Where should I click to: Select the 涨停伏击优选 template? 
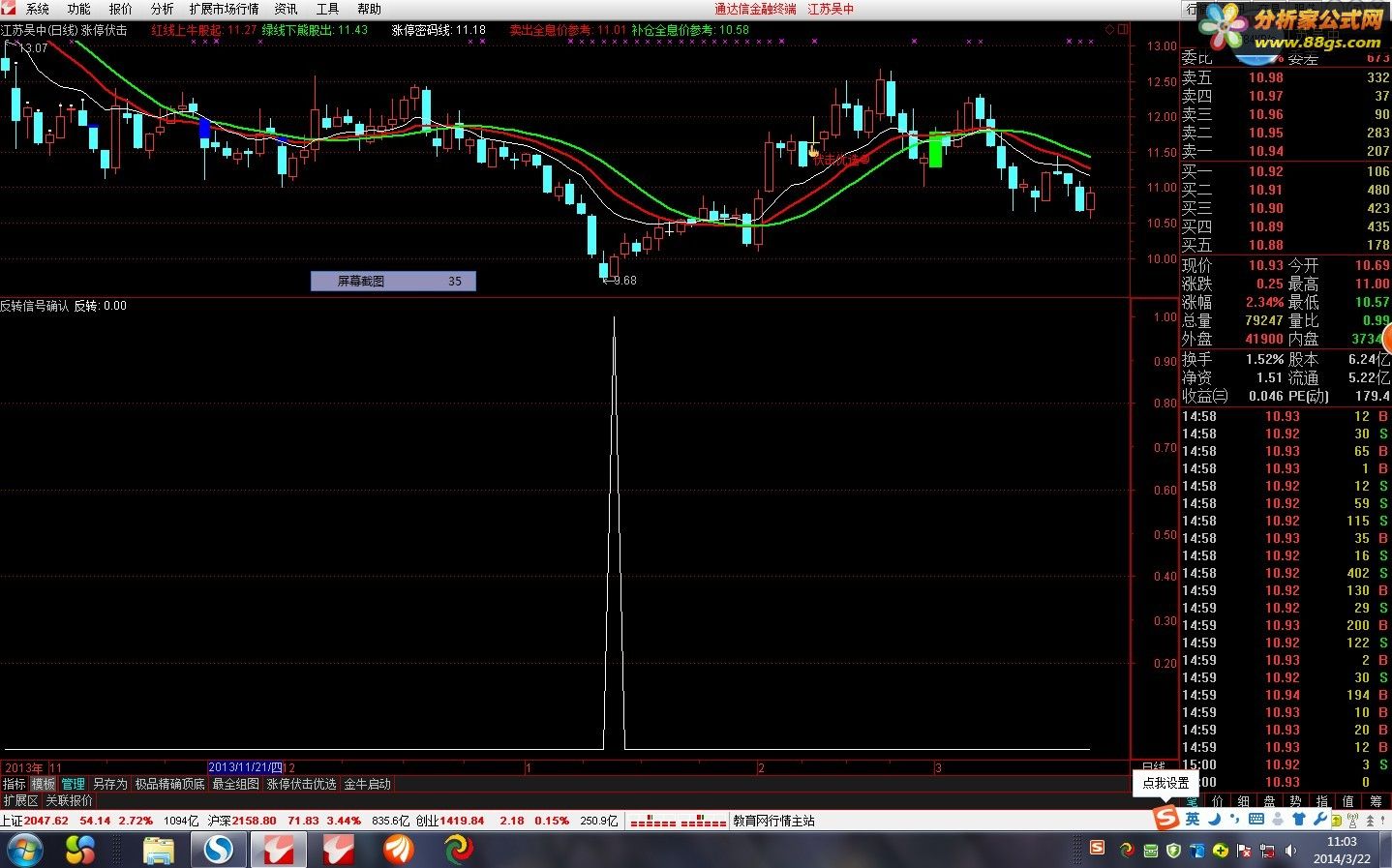(x=301, y=784)
